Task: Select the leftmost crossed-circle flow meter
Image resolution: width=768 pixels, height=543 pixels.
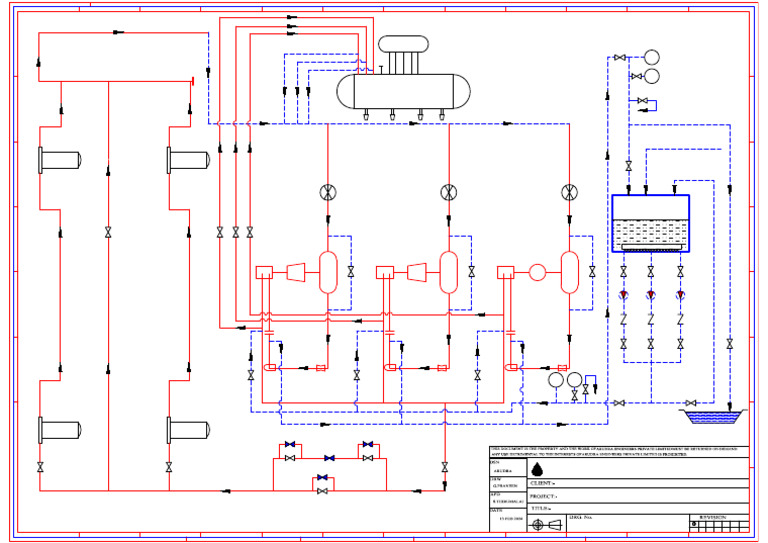Action: [328, 192]
